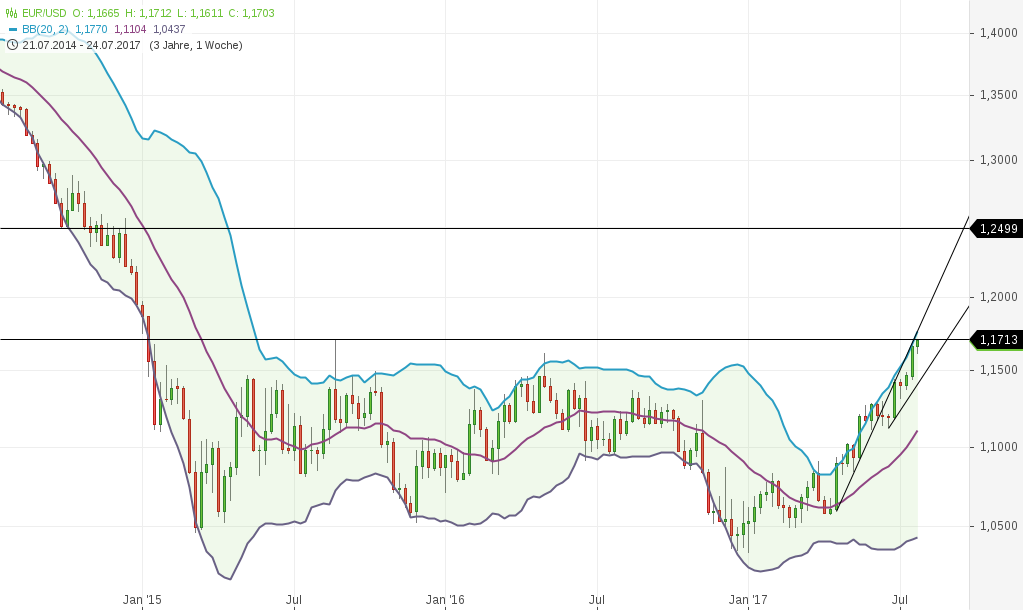Click the EUR/USD candlestick chart icon

click(x=11, y=13)
